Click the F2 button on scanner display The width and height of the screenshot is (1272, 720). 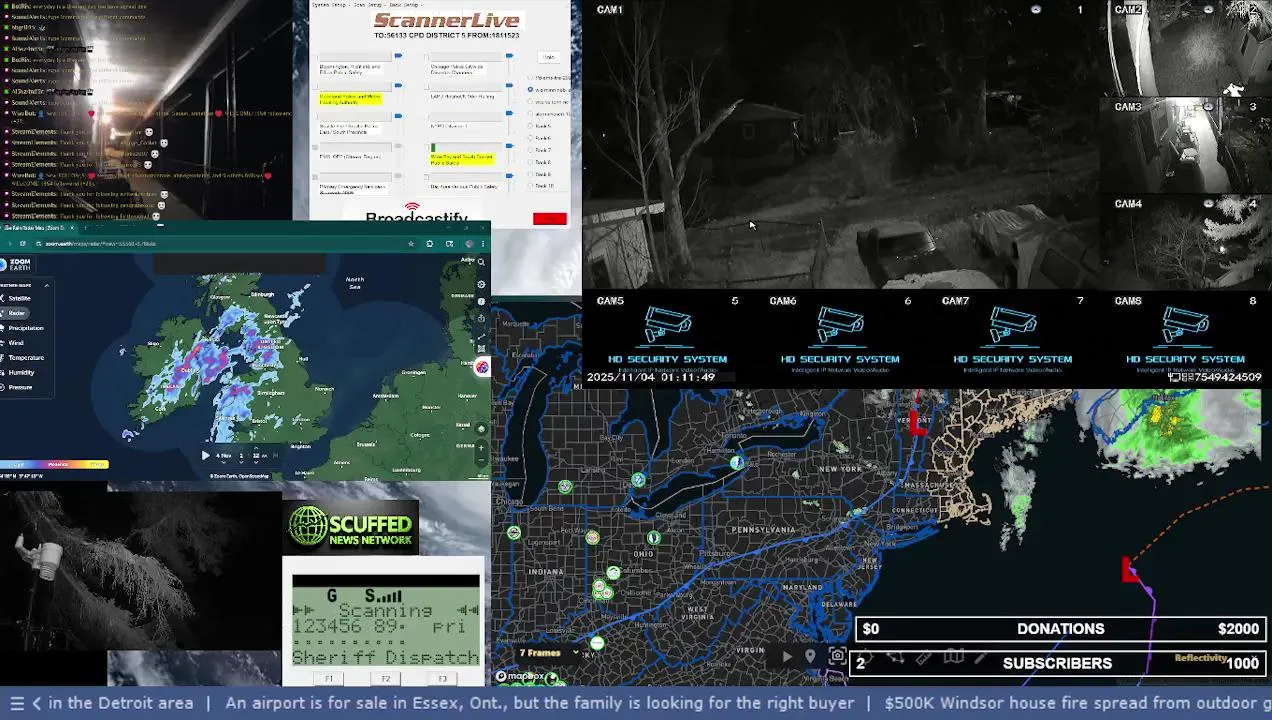point(386,679)
